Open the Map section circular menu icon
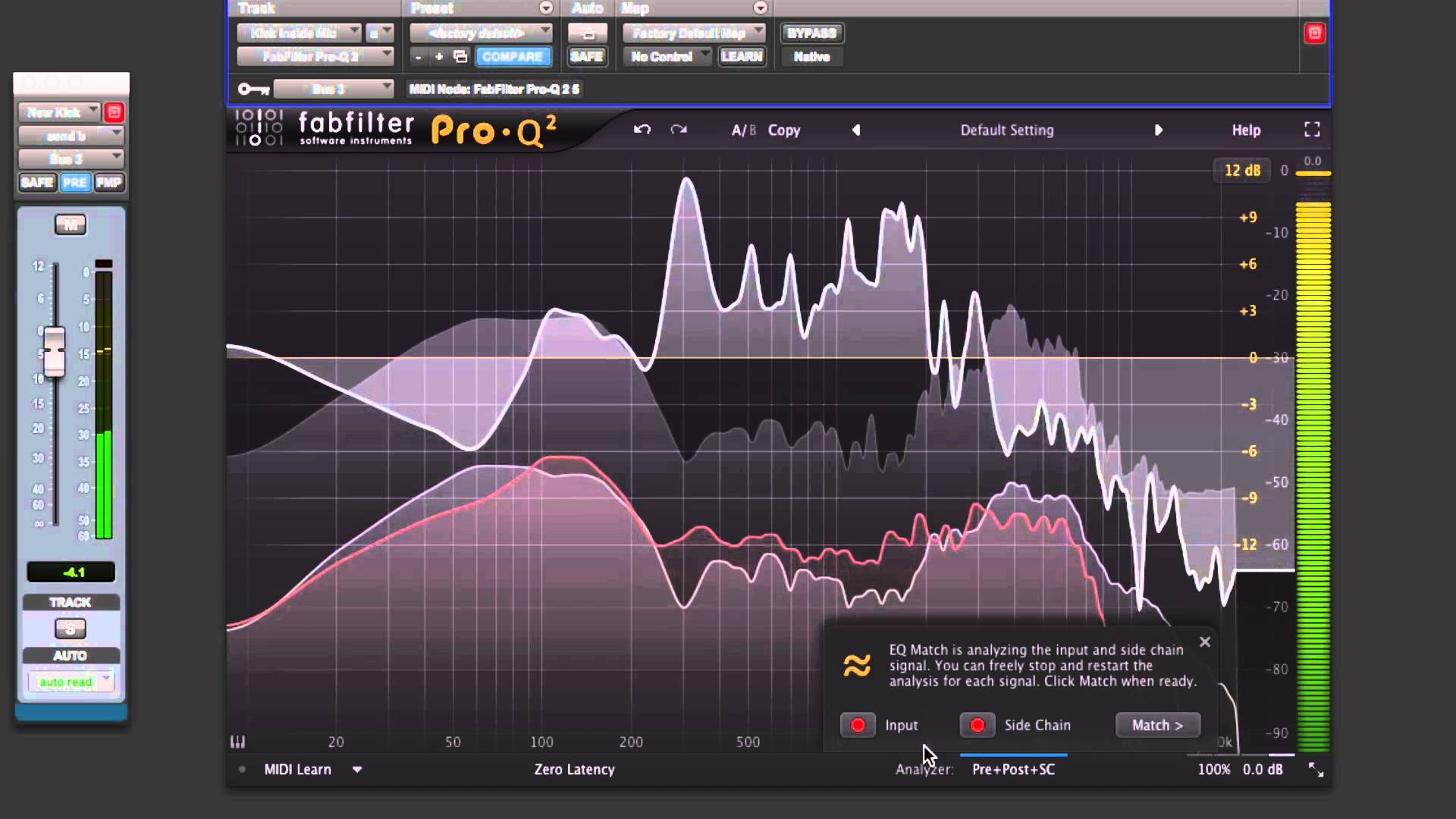The width and height of the screenshot is (1456, 819). [760, 8]
